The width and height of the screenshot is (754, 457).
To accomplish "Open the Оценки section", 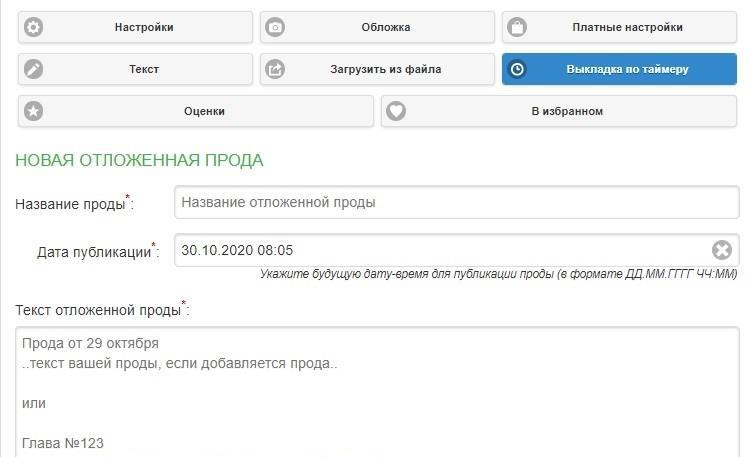I will [204, 111].
